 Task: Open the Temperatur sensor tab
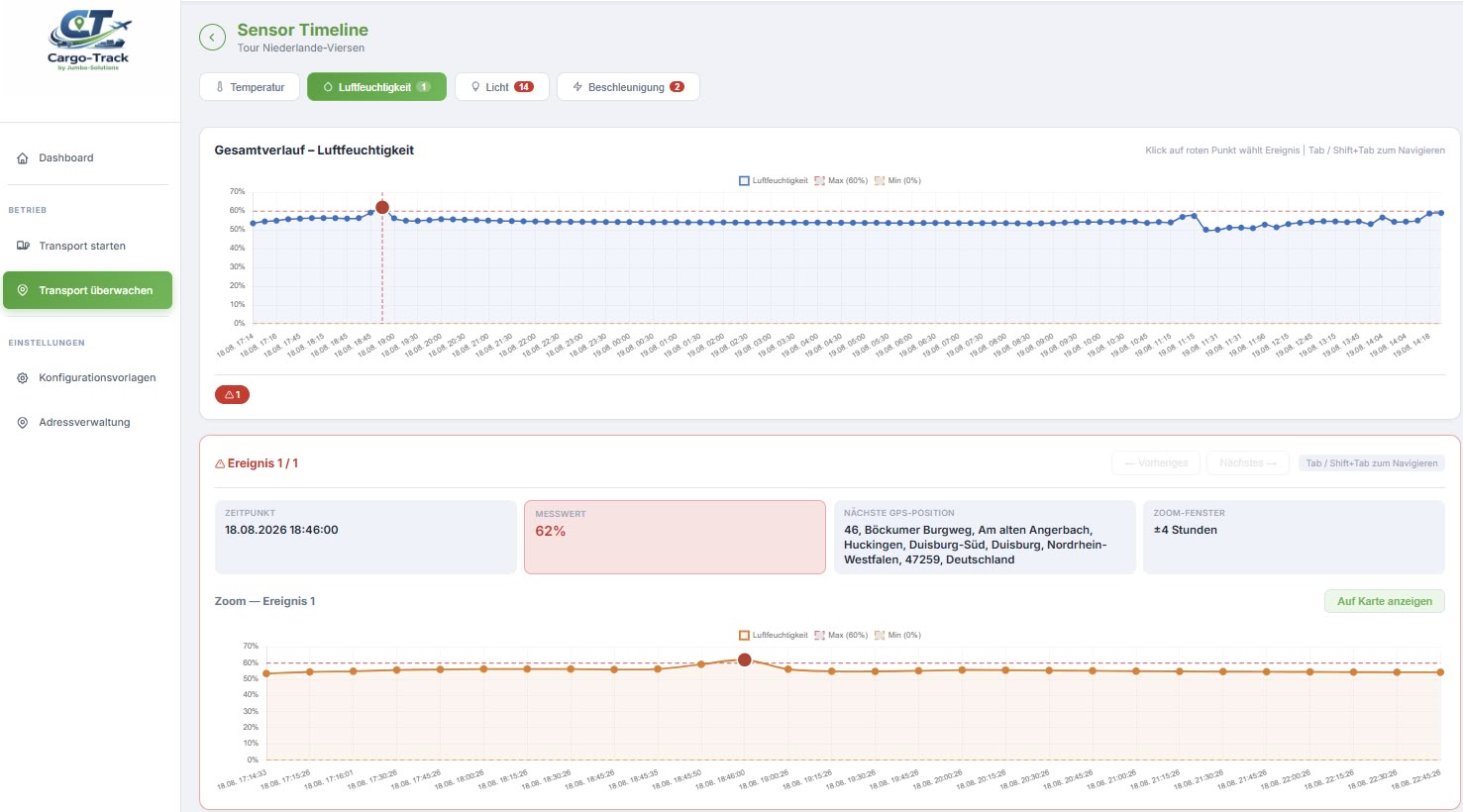click(250, 87)
